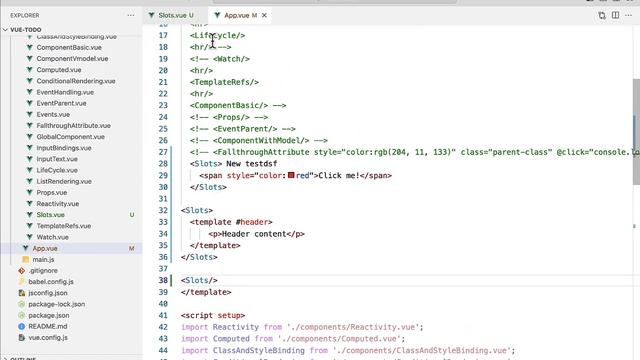
Task: Click './components/Reactivity.vue' import path
Action: point(353,327)
